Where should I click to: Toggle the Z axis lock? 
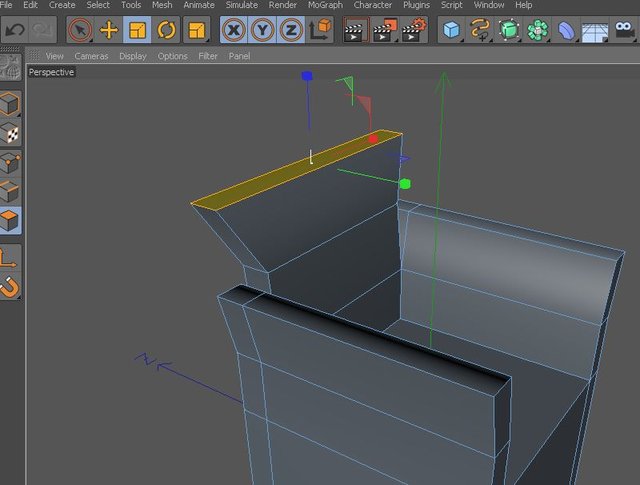pyautogui.click(x=291, y=30)
